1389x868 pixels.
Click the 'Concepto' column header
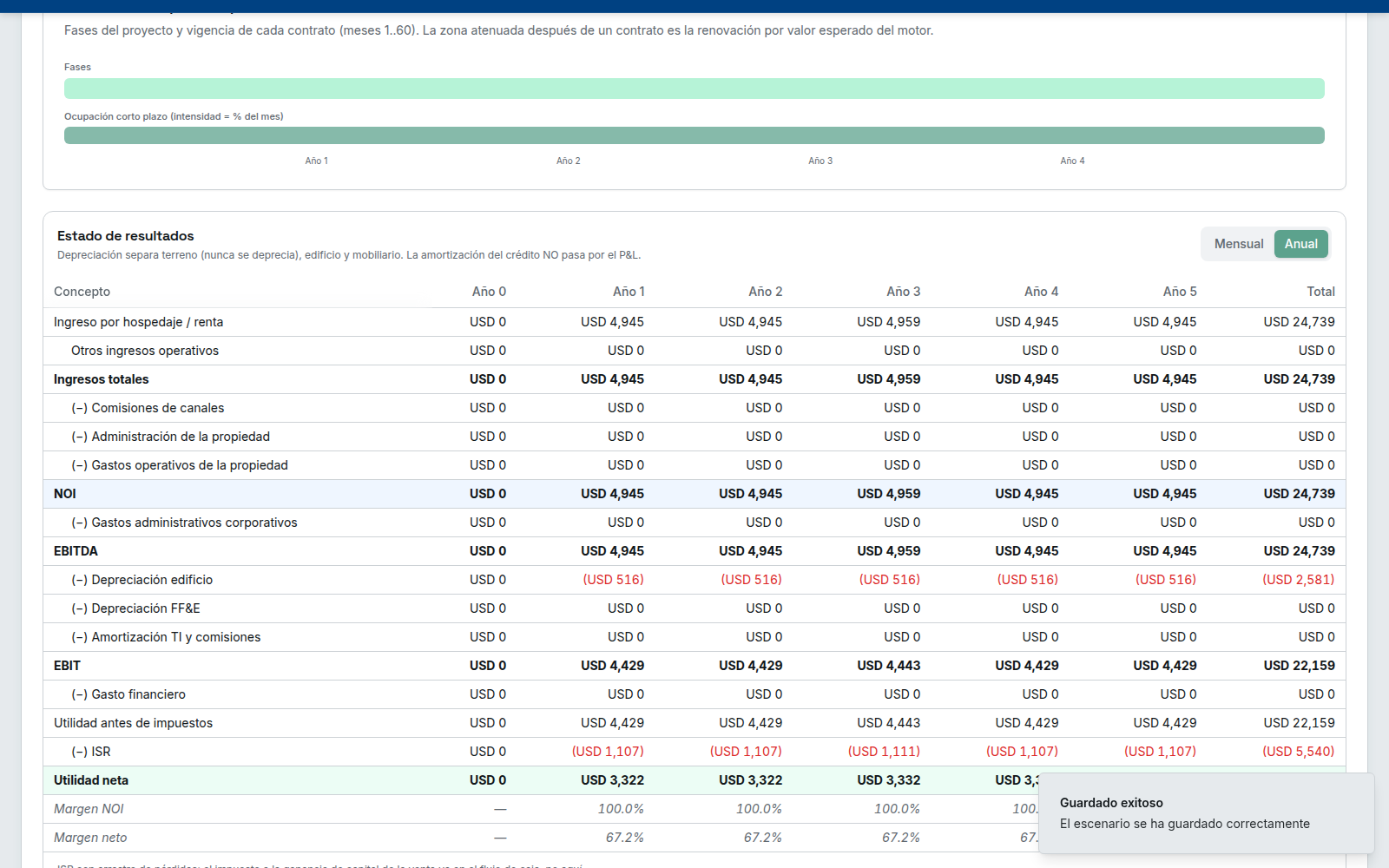pyautogui.click(x=82, y=292)
